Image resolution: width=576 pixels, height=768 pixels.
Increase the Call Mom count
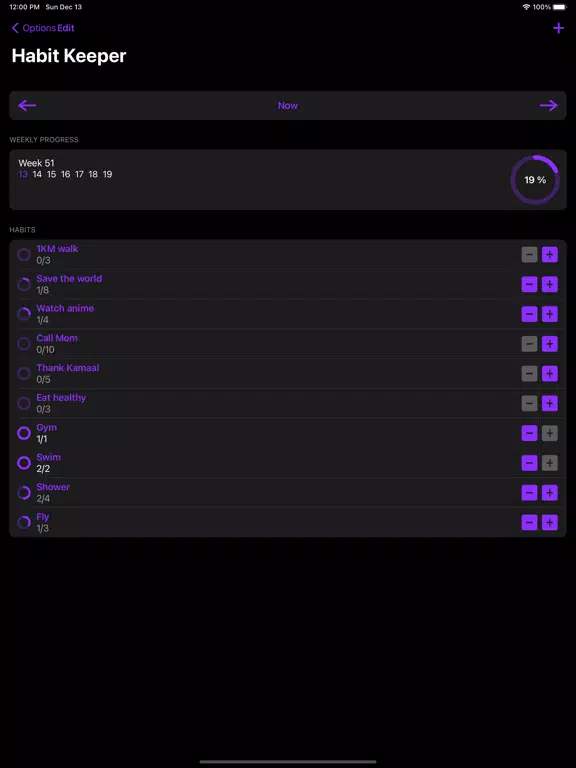(550, 344)
